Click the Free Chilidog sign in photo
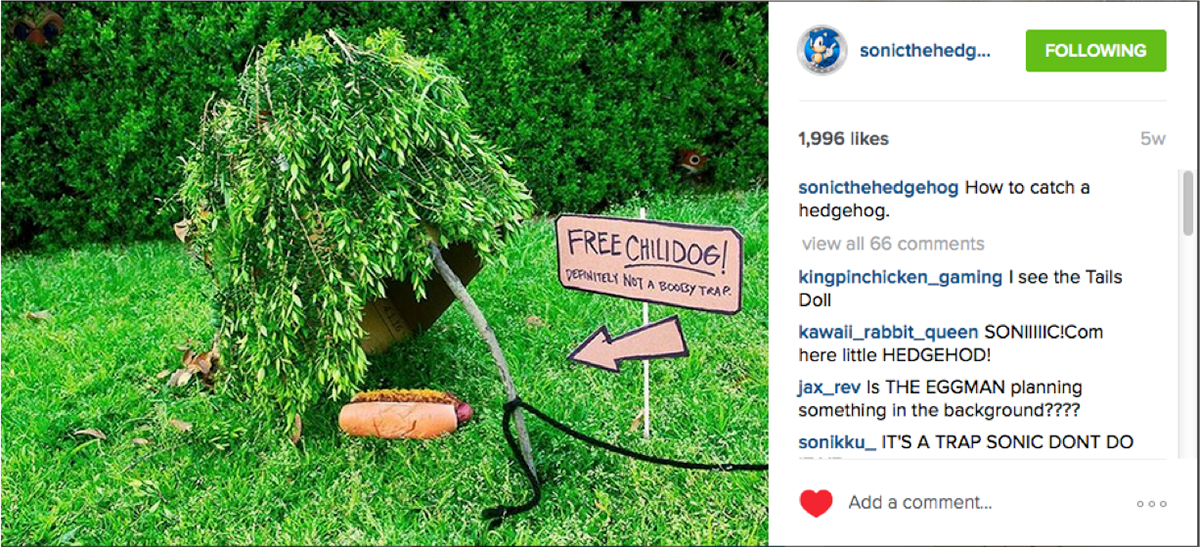Viewport: 1200px width, 547px height. (x=649, y=264)
